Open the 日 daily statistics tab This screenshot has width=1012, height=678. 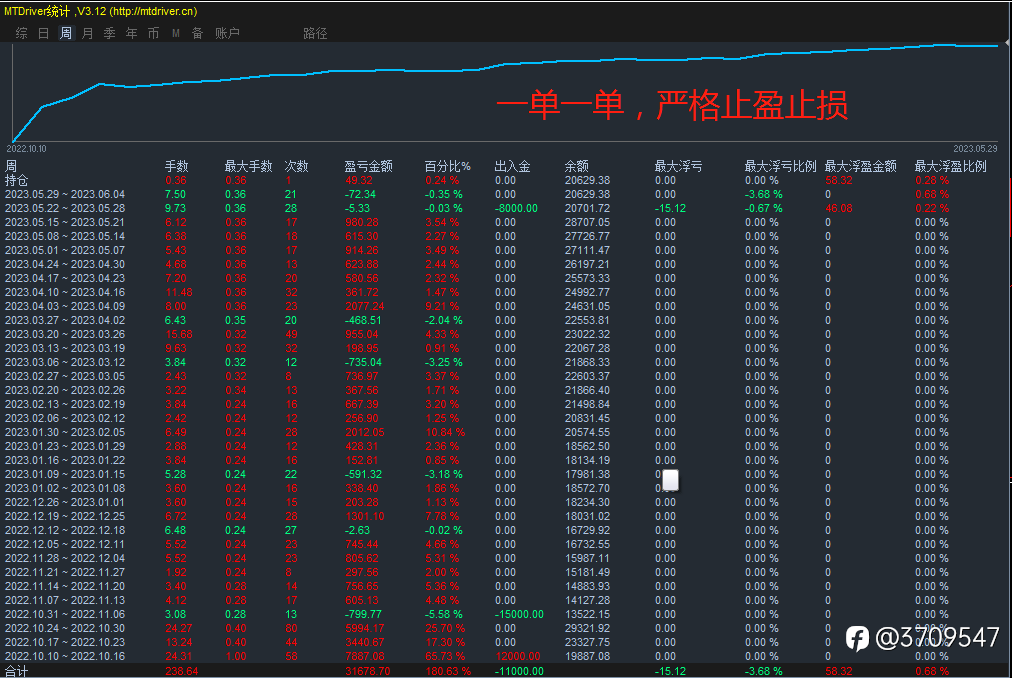pyautogui.click(x=43, y=33)
